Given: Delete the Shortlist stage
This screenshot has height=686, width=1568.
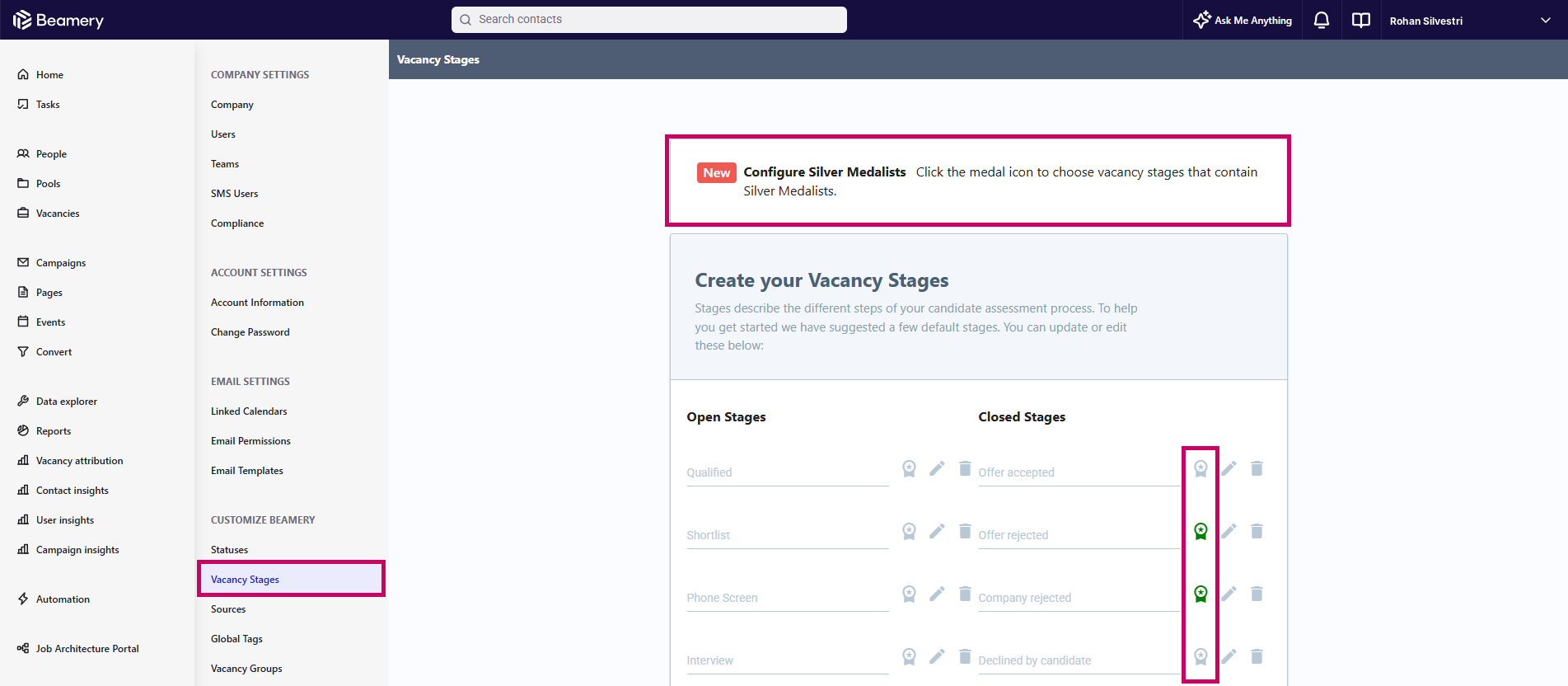Looking at the screenshot, I should pyautogui.click(x=965, y=531).
